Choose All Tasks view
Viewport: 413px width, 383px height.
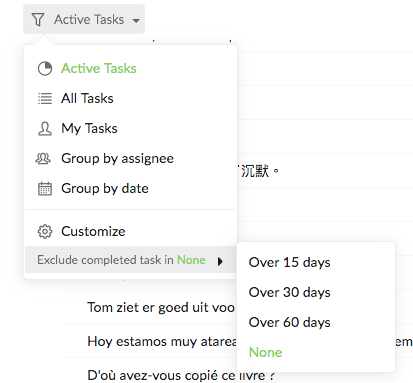[x=87, y=98]
